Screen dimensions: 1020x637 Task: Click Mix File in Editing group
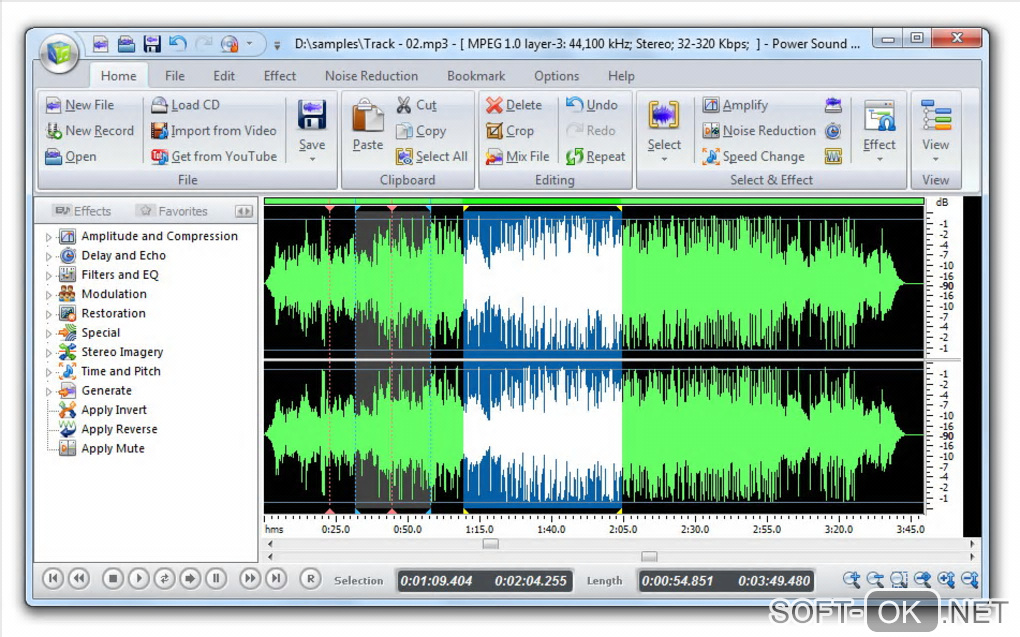518,157
